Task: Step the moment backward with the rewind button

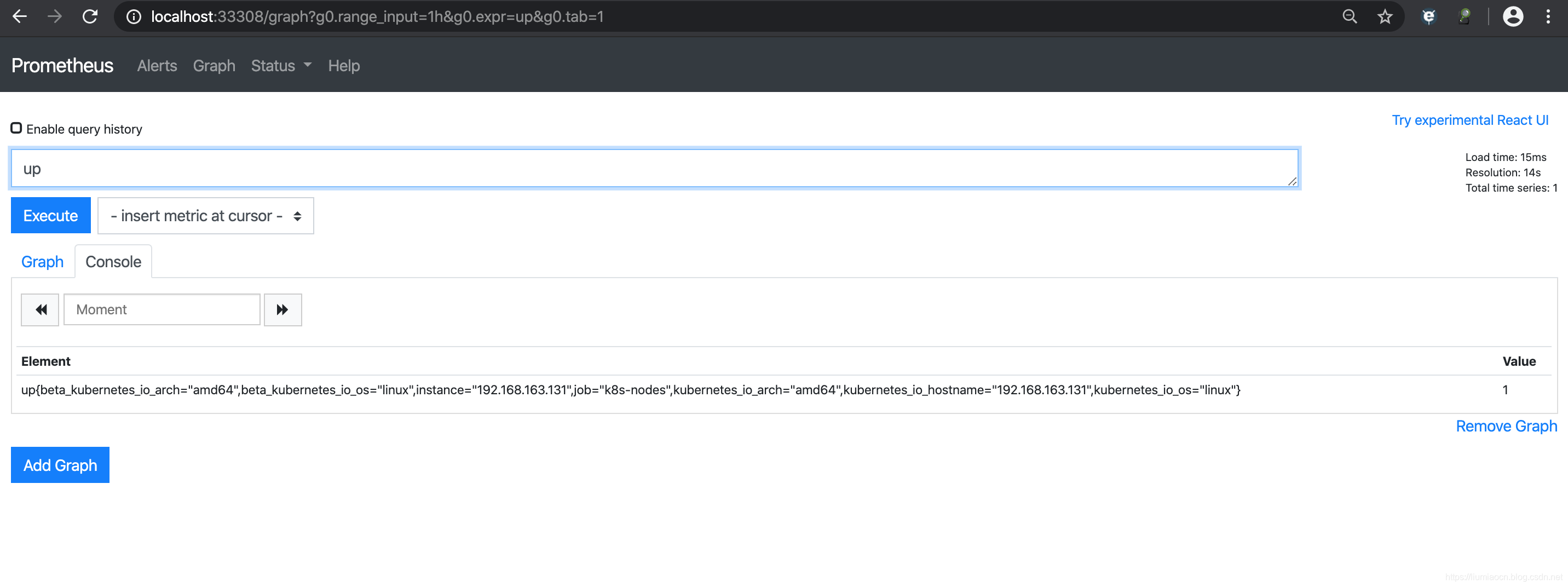Action: (x=40, y=310)
